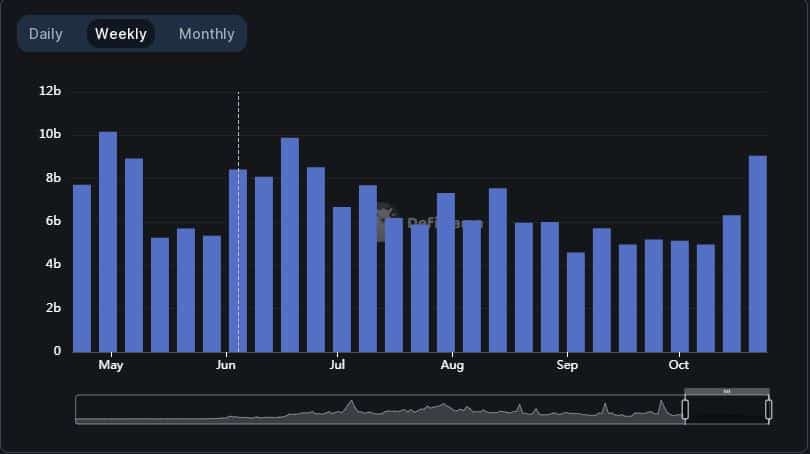The width and height of the screenshot is (810, 454).
Task: Click the bar at the dashed Jun line
Action: coord(238,261)
